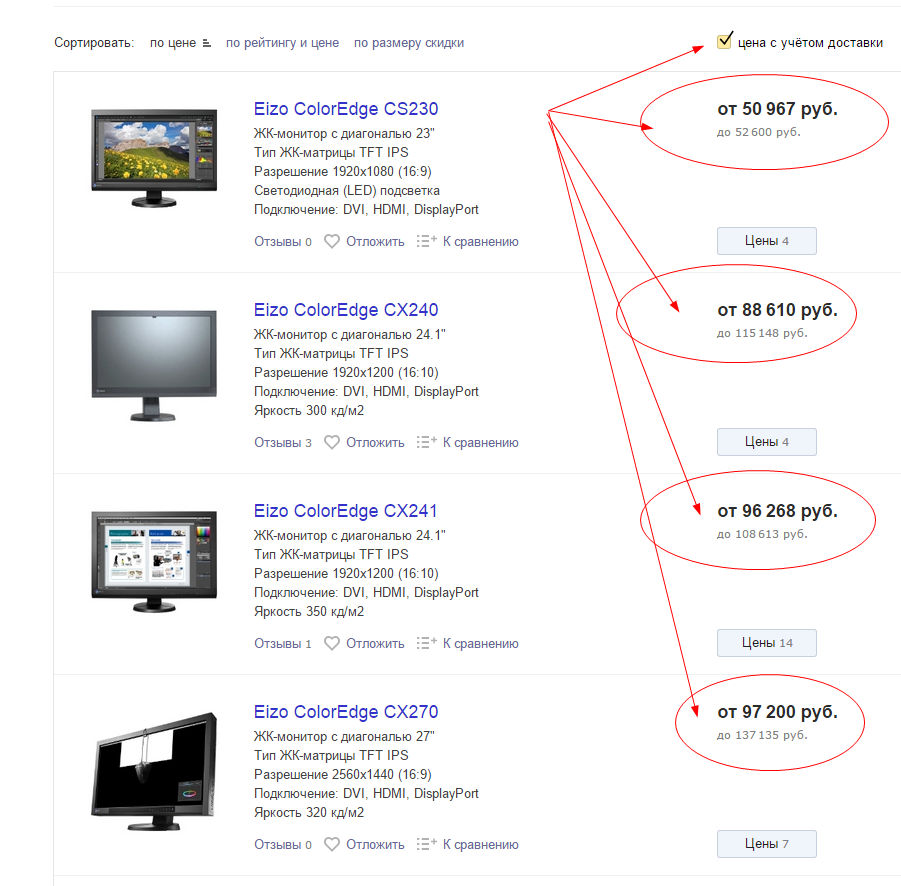
Task: Click the compare list icon for CS230
Action: click(x=426, y=241)
